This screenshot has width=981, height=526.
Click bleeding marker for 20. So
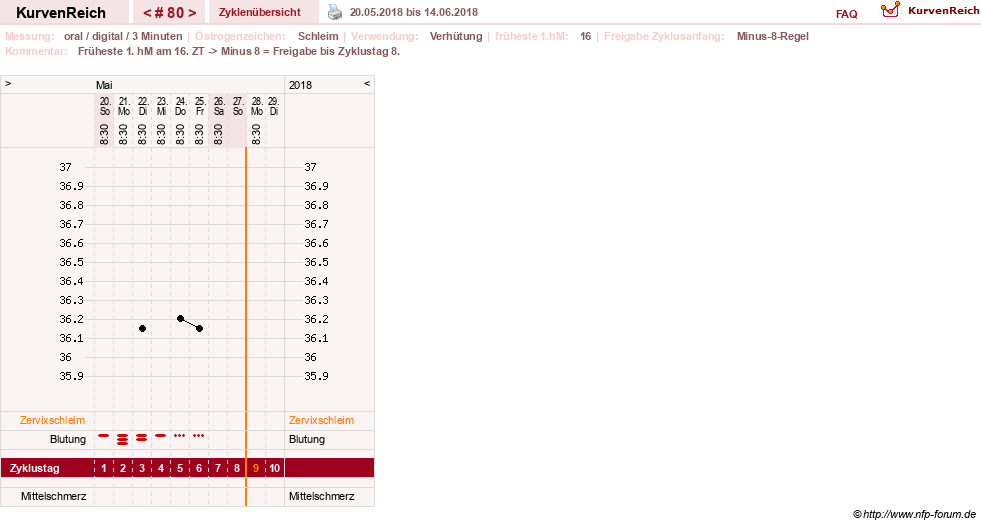104,435
